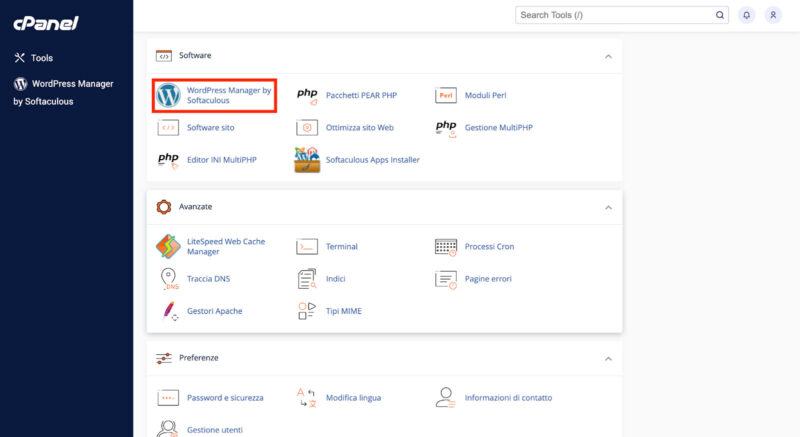This screenshot has width=800, height=437.
Task: Open WordPress Manager in the sidebar
Action: (63, 92)
